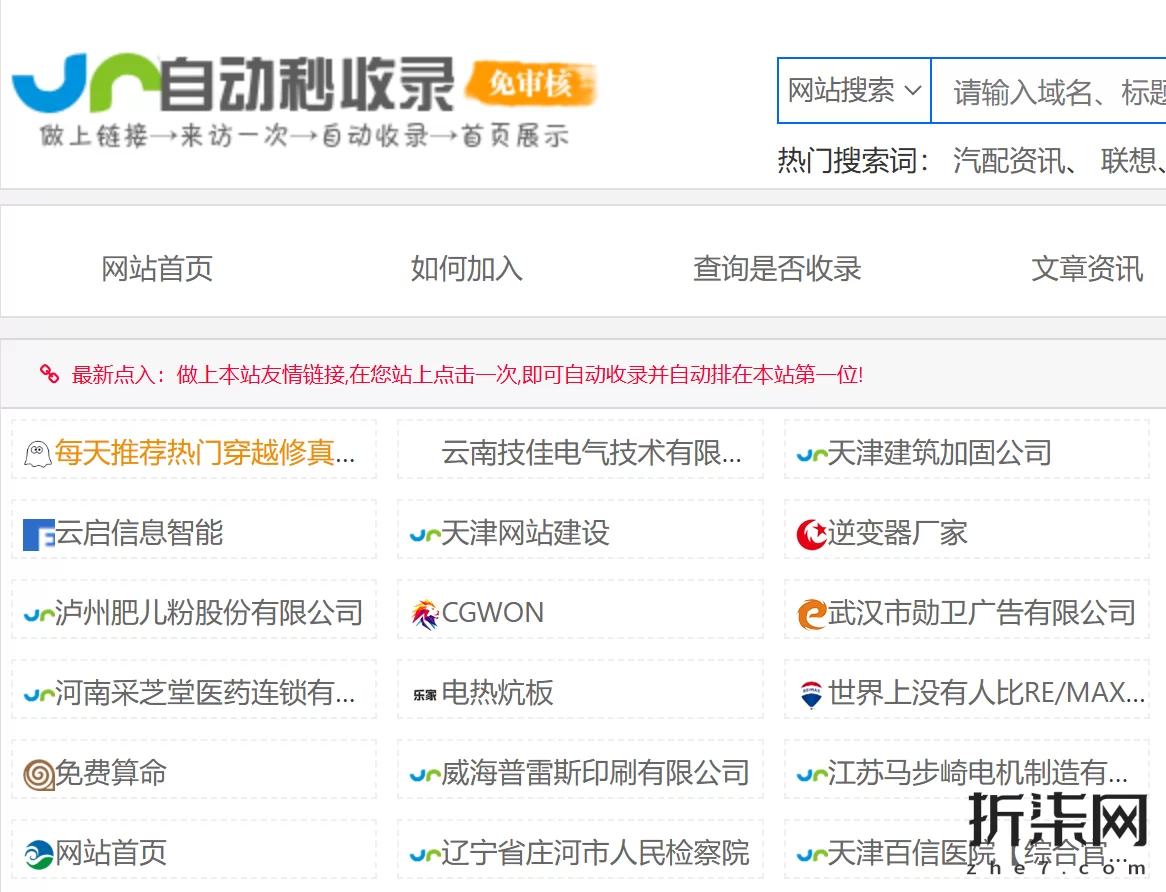Viewport: 1166px width, 892px height.
Task: Switch to the 文章资讯 navigation tab
Action: point(1087,268)
